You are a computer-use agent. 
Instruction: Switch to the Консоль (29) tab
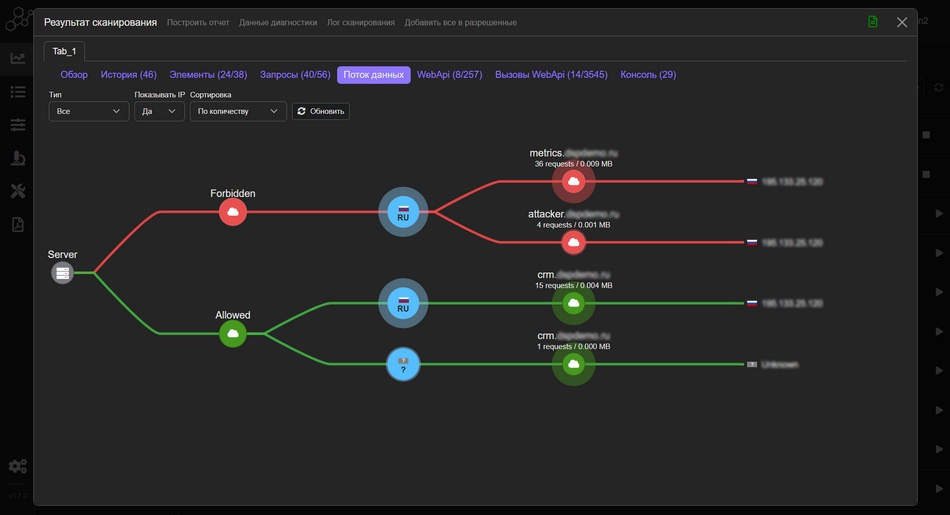pos(648,75)
